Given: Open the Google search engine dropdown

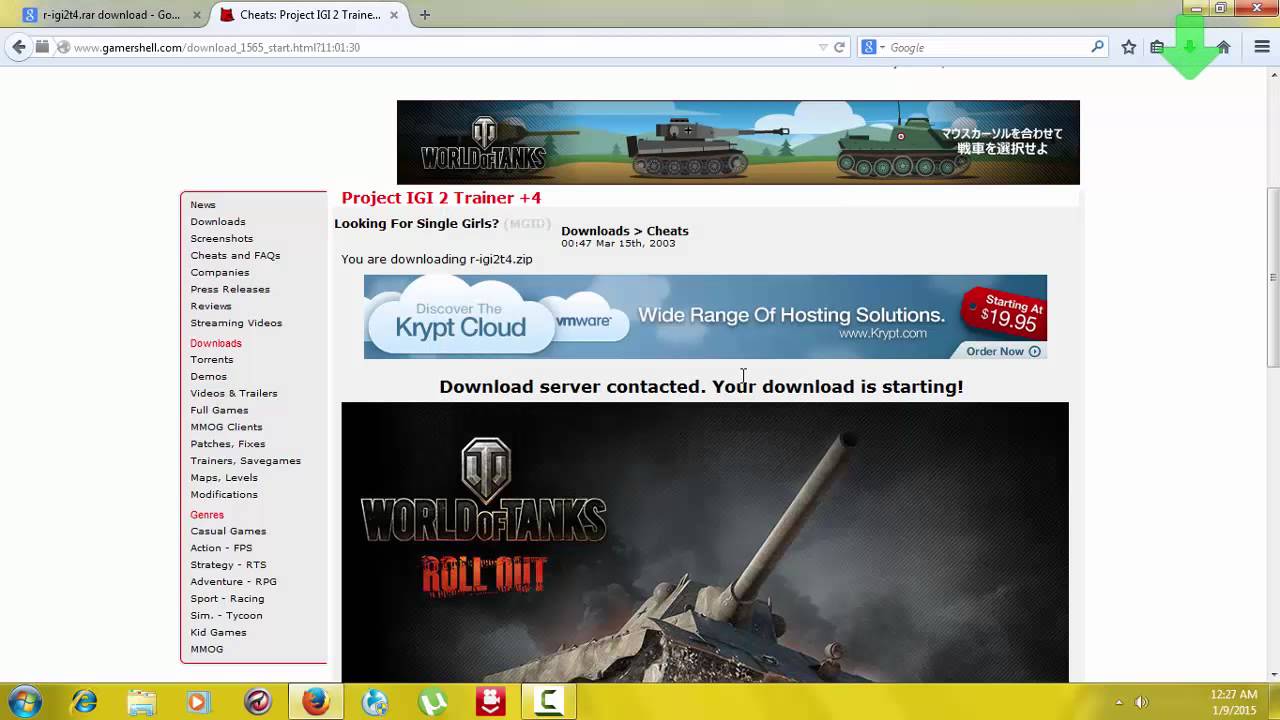Looking at the screenshot, I should pos(874,47).
